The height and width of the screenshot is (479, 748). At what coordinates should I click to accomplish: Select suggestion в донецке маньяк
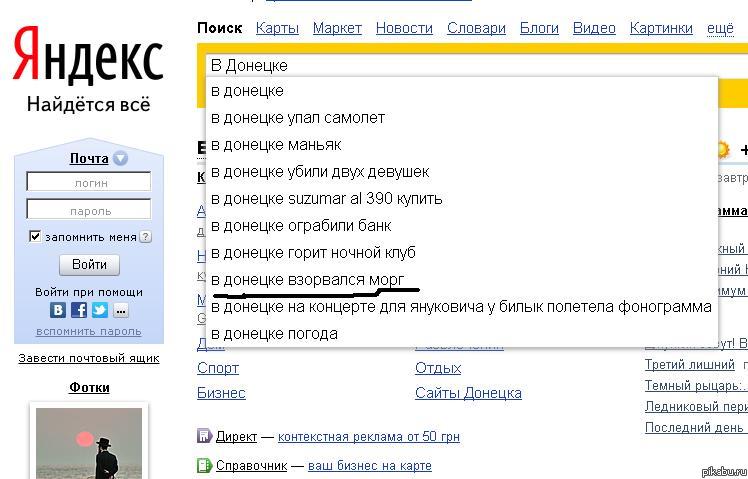[462, 145]
